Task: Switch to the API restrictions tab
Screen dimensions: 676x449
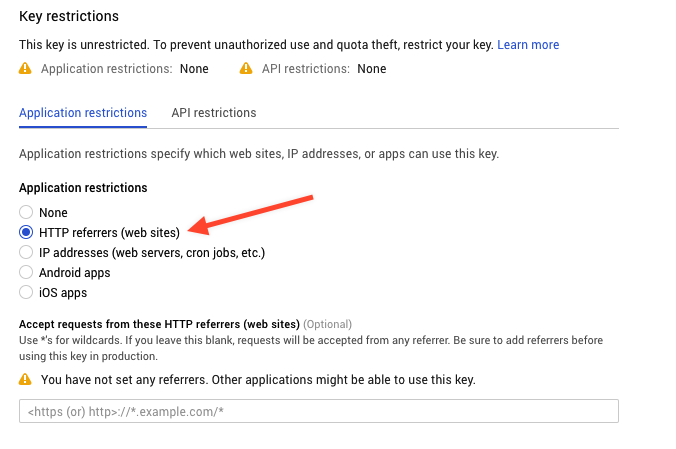Action: click(x=213, y=113)
